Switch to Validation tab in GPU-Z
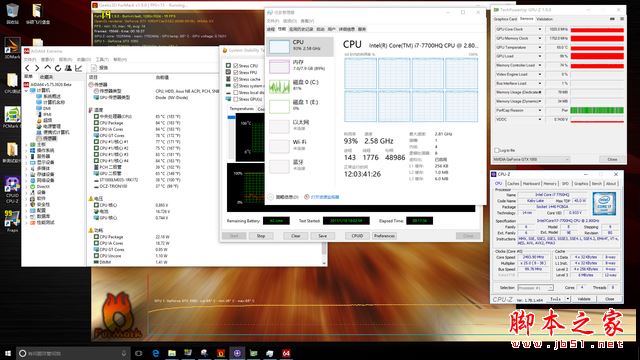 (x=544, y=19)
